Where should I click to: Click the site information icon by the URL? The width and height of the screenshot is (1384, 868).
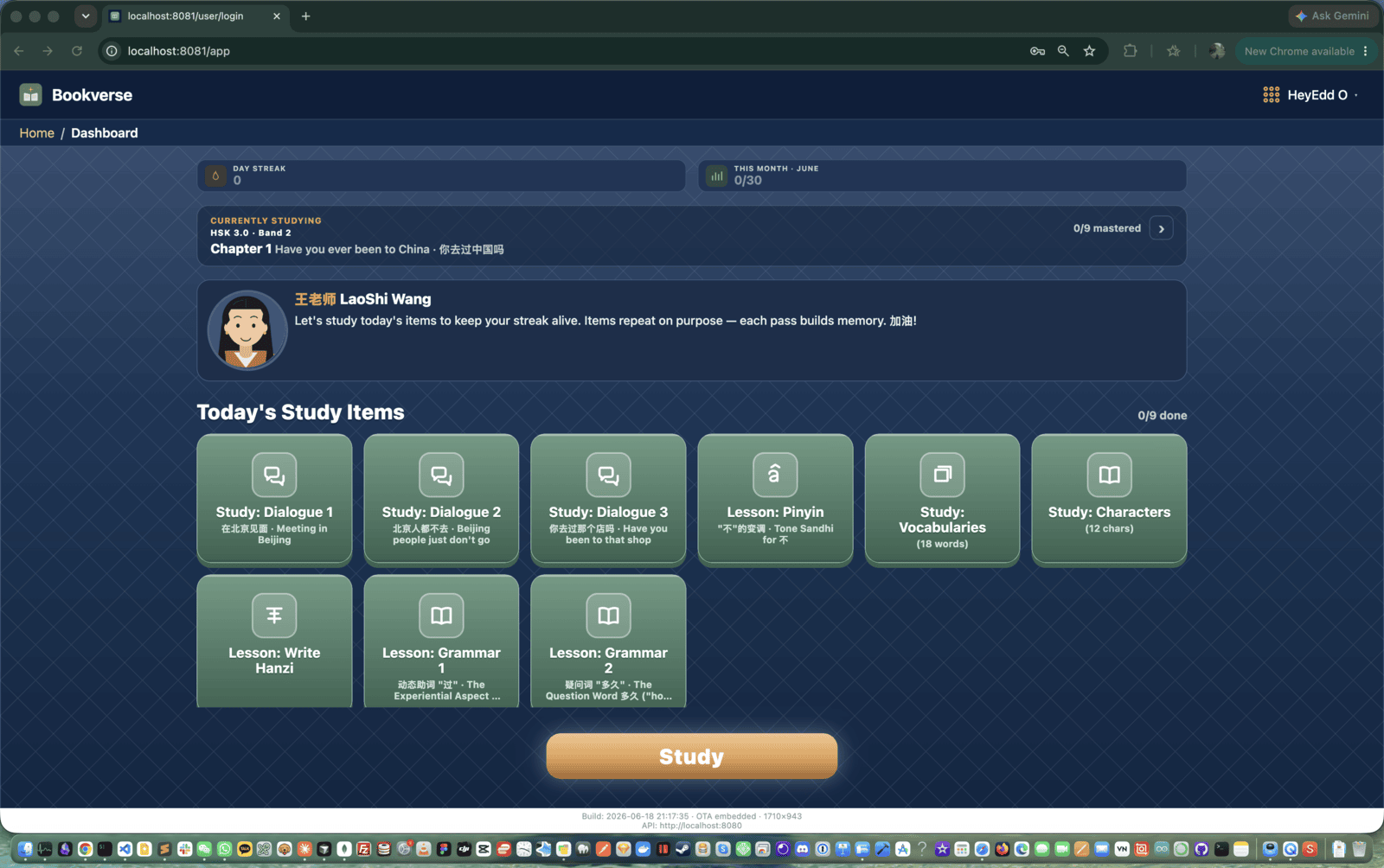point(112,51)
